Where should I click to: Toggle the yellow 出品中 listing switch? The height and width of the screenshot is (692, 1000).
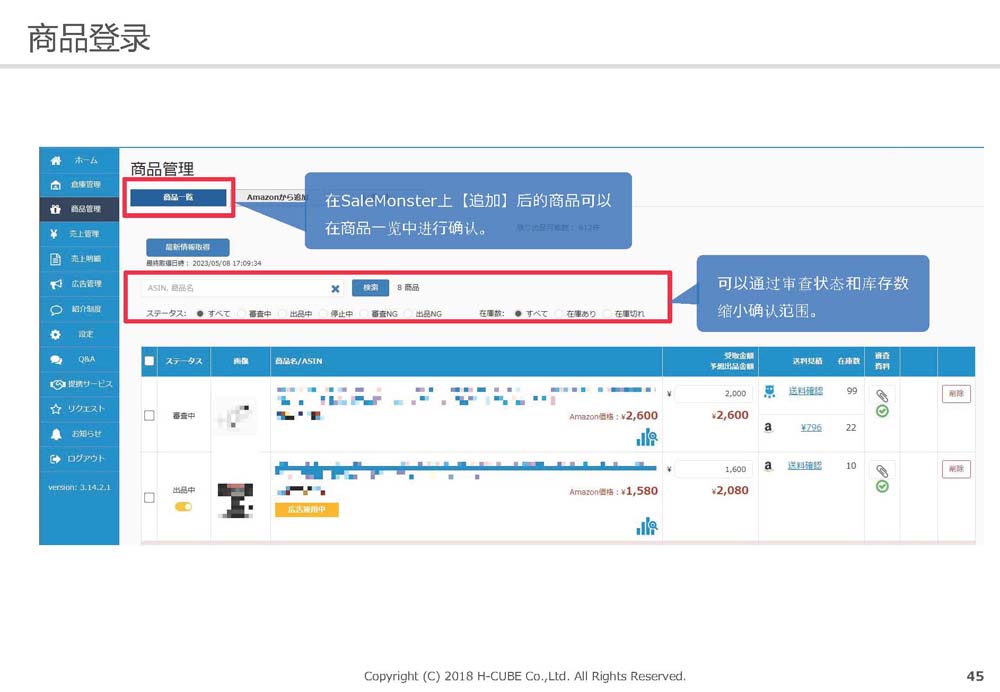184,506
